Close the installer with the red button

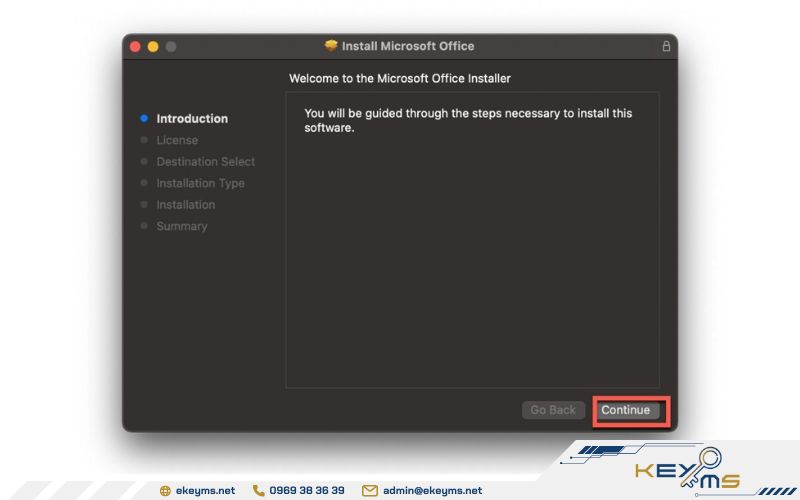tap(135, 46)
